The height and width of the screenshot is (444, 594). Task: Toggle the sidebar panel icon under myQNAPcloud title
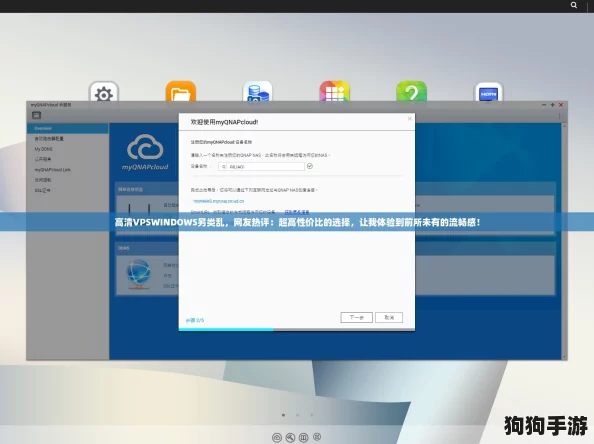pyautogui.click(x=36, y=115)
